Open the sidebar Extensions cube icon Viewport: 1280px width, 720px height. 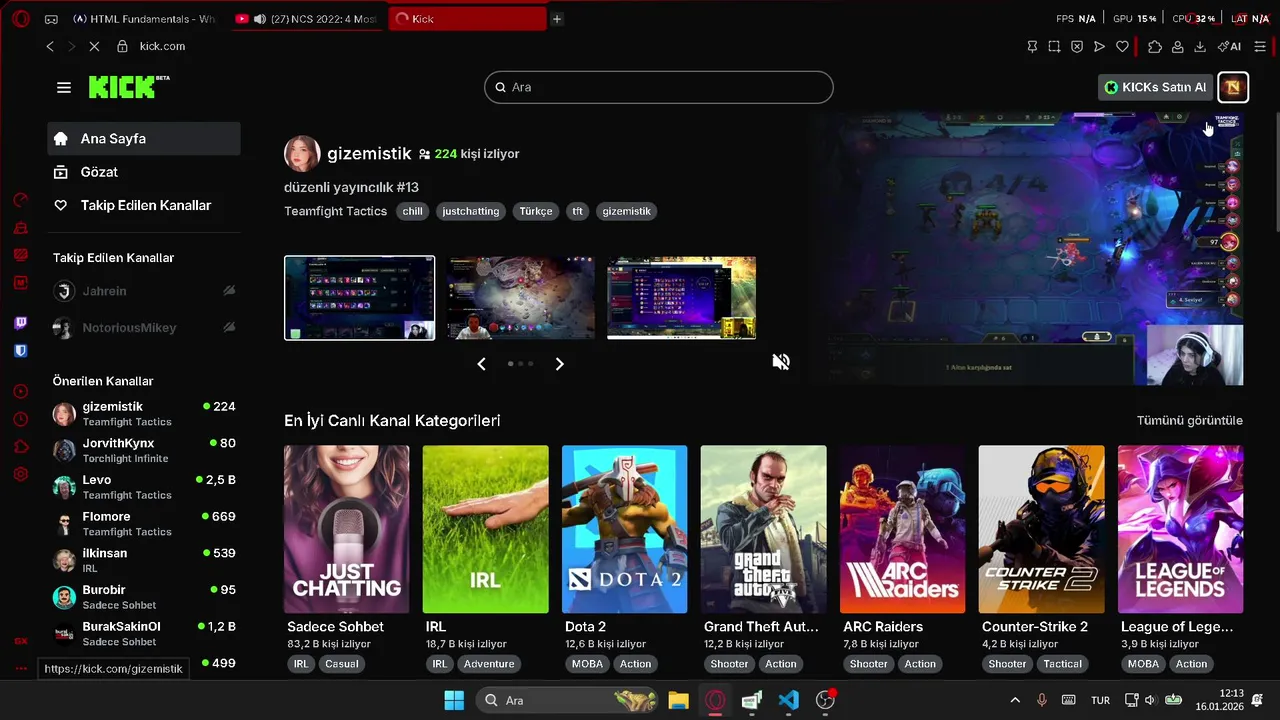point(21,446)
